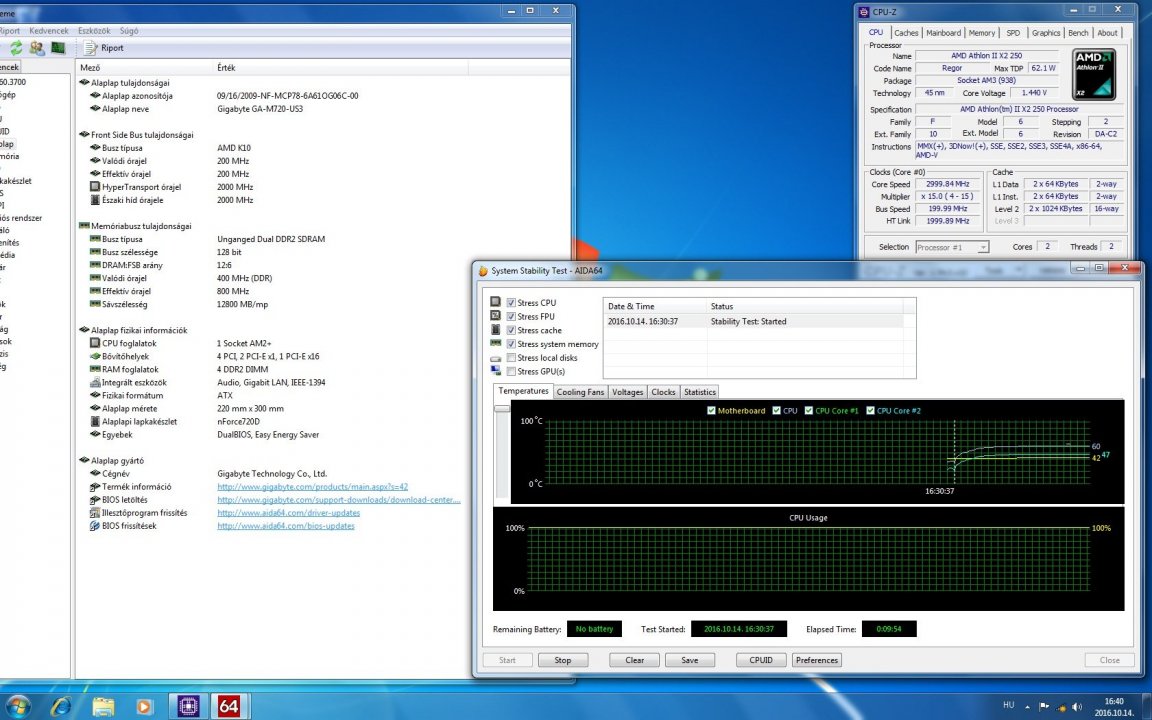Click the Alaplap tulajdonságai section icon
This screenshot has width=1152, height=720.
click(x=84, y=82)
